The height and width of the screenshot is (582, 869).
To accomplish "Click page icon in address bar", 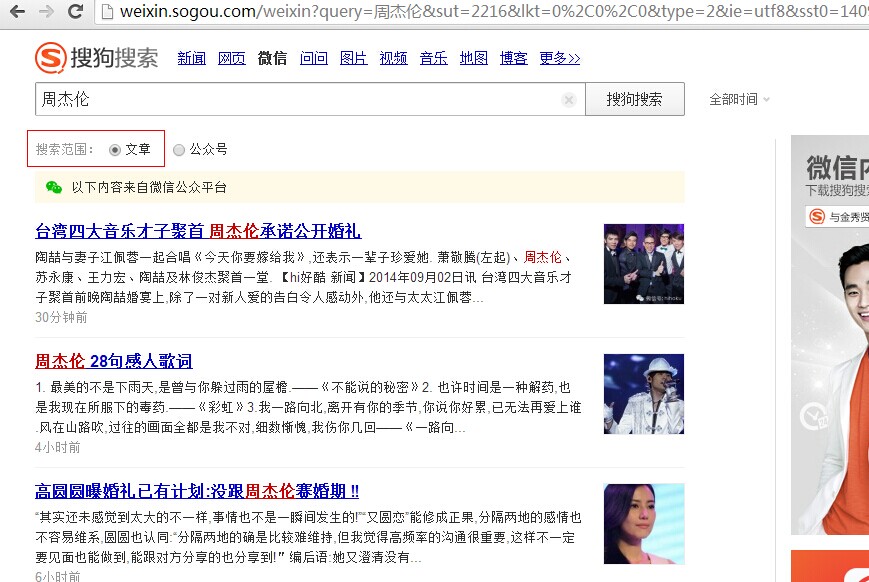I will (x=107, y=12).
